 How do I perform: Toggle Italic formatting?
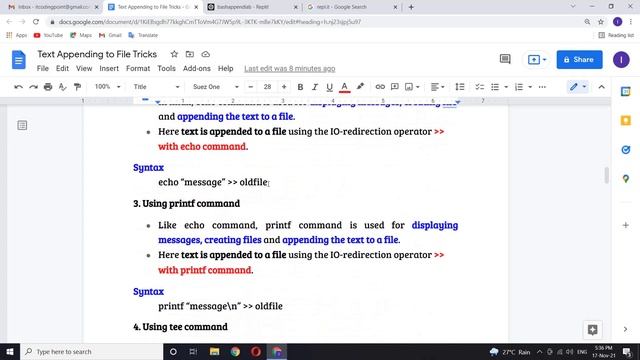coord(315,87)
